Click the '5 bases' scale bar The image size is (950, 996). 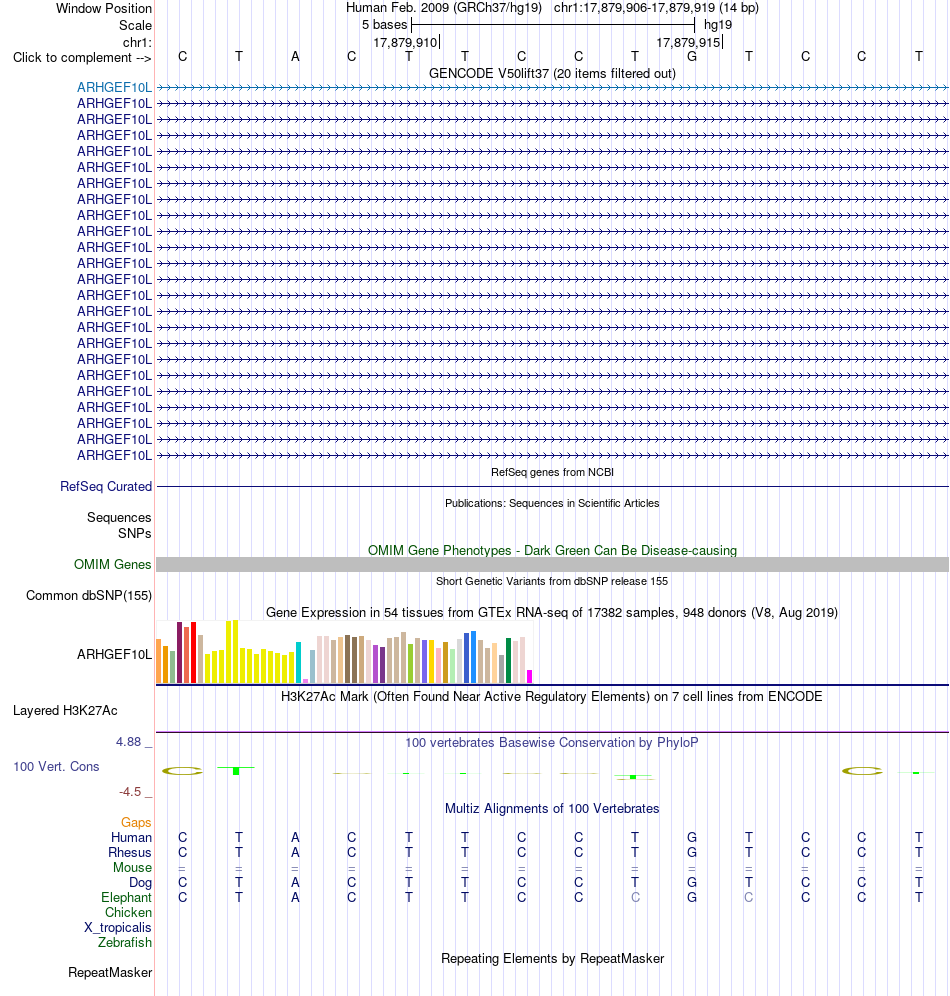click(552, 25)
